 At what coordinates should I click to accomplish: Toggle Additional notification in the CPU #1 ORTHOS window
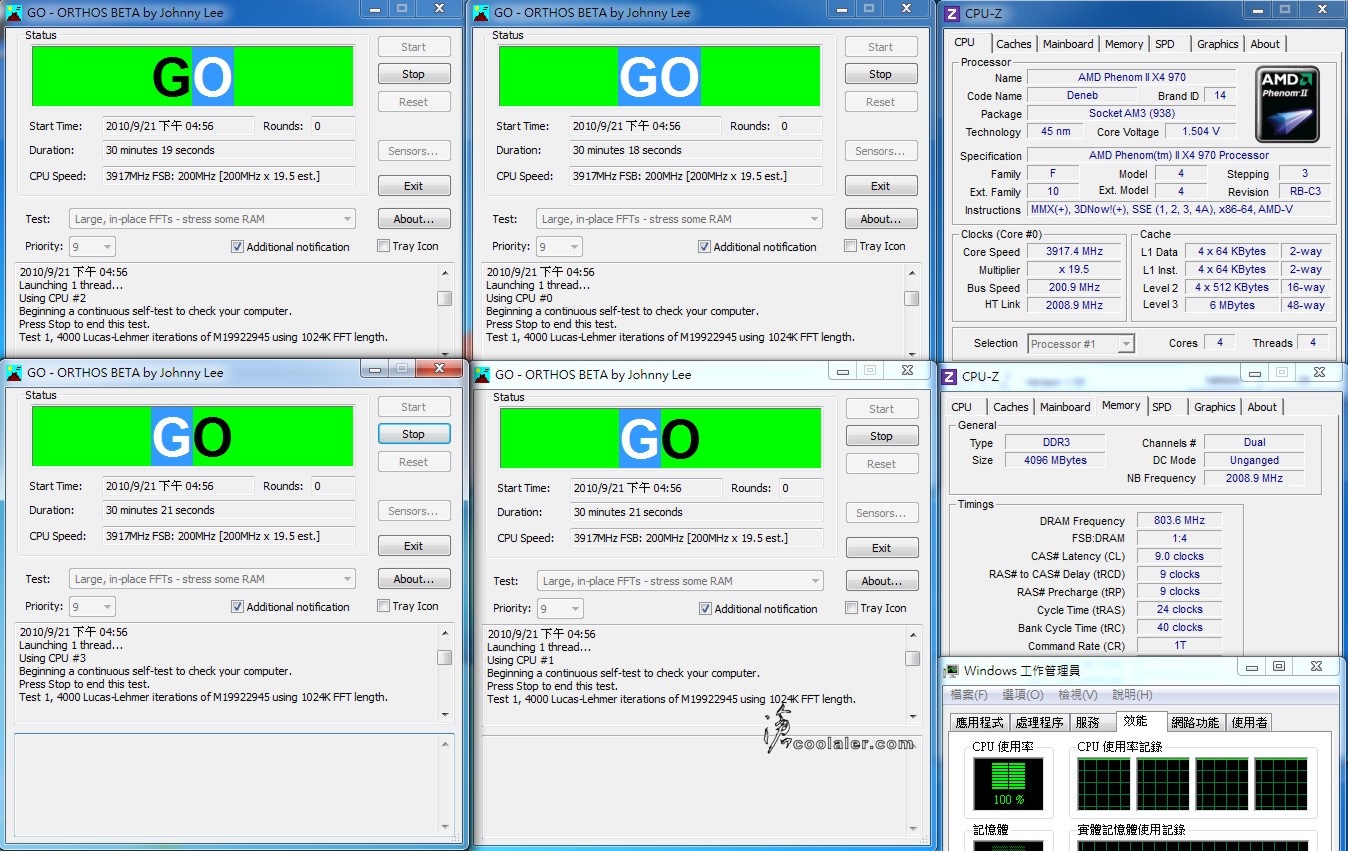point(705,609)
